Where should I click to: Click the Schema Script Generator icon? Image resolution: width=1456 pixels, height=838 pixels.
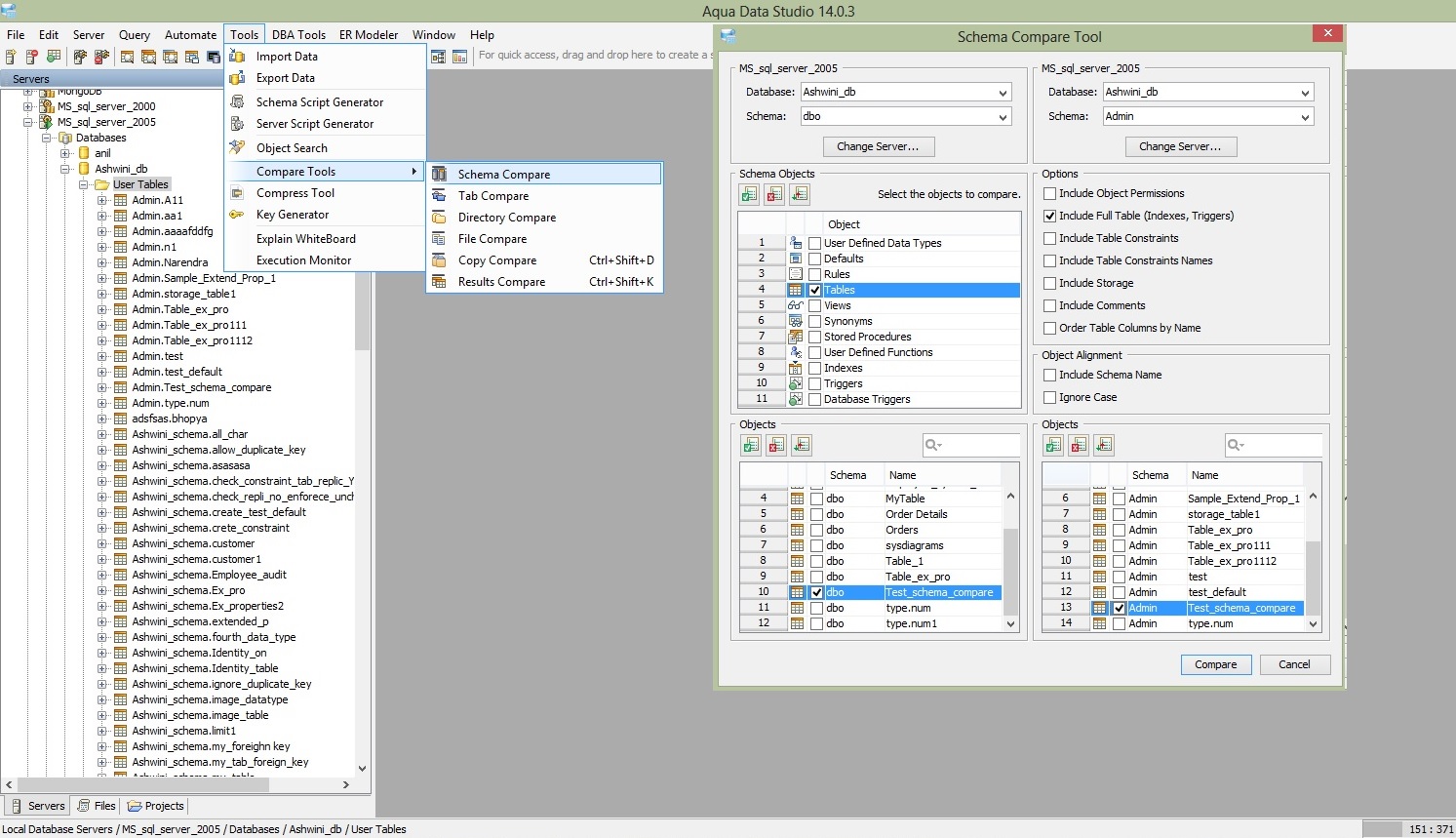click(237, 101)
